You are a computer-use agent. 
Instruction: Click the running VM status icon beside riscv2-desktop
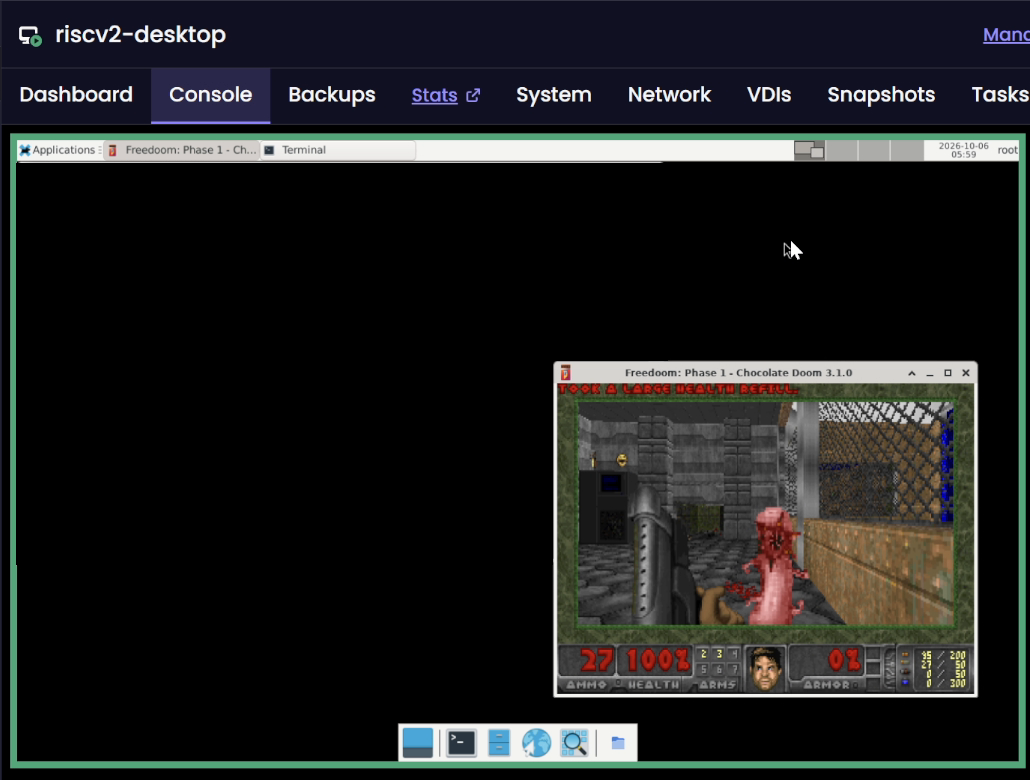point(30,35)
